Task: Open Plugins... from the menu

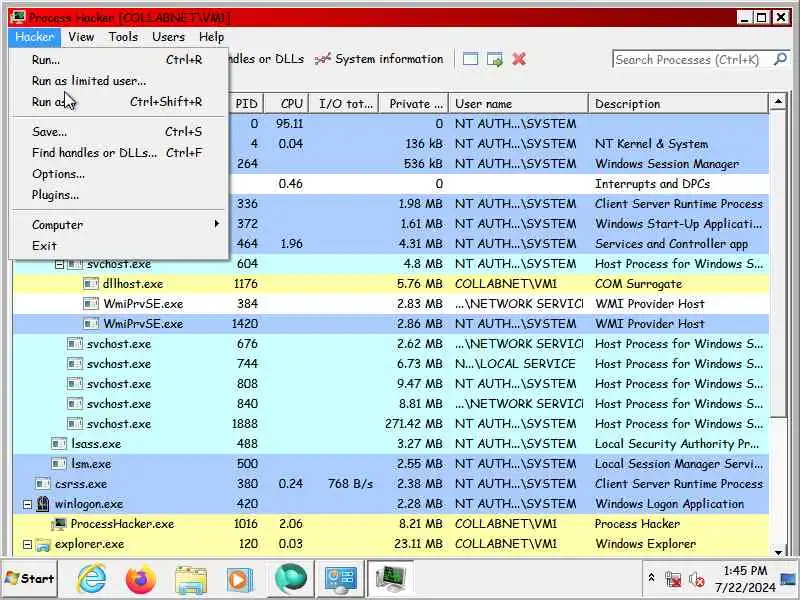Action: (119, 195)
